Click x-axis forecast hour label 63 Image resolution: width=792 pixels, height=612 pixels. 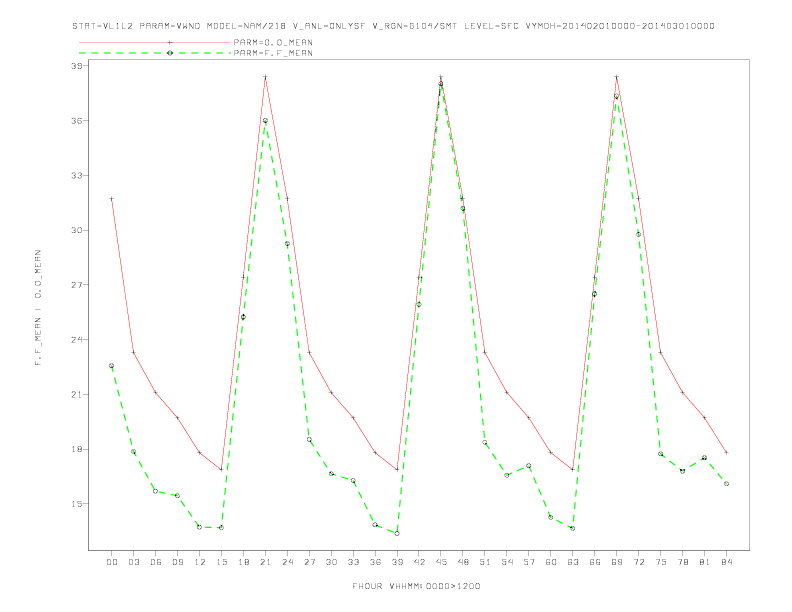pyautogui.click(x=573, y=562)
